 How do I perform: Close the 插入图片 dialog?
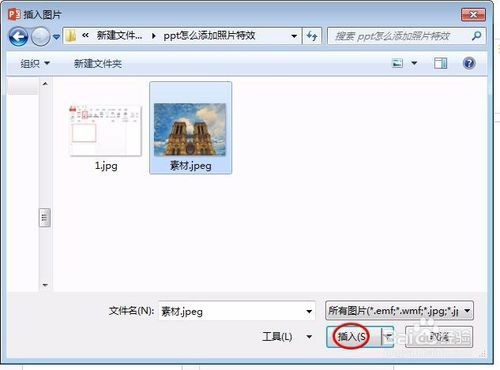(x=473, y=14)
